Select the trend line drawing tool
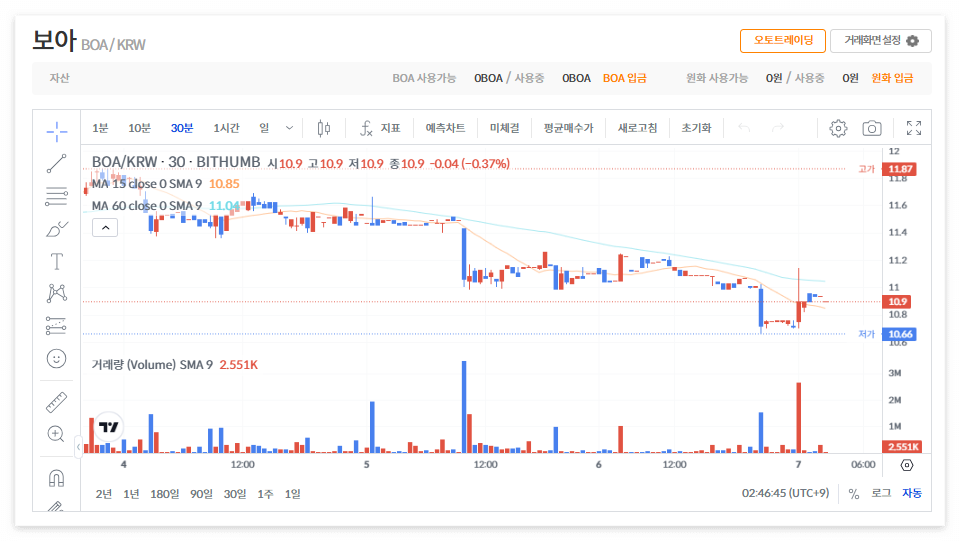Image resolution: width=960 pixels, height=541 pixels. (56, 163)
